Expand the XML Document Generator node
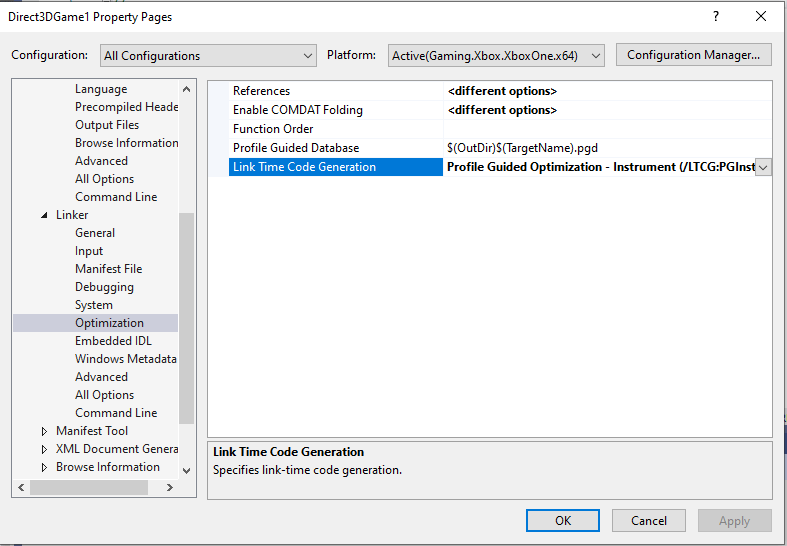This screenshot has width=787, height=546. coord(44,449)
